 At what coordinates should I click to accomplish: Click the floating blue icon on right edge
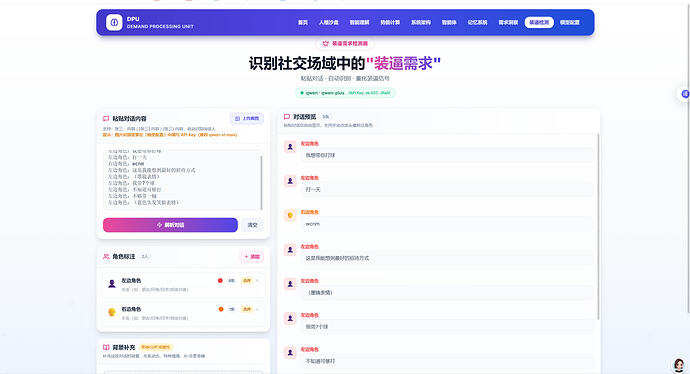(685, 94)
